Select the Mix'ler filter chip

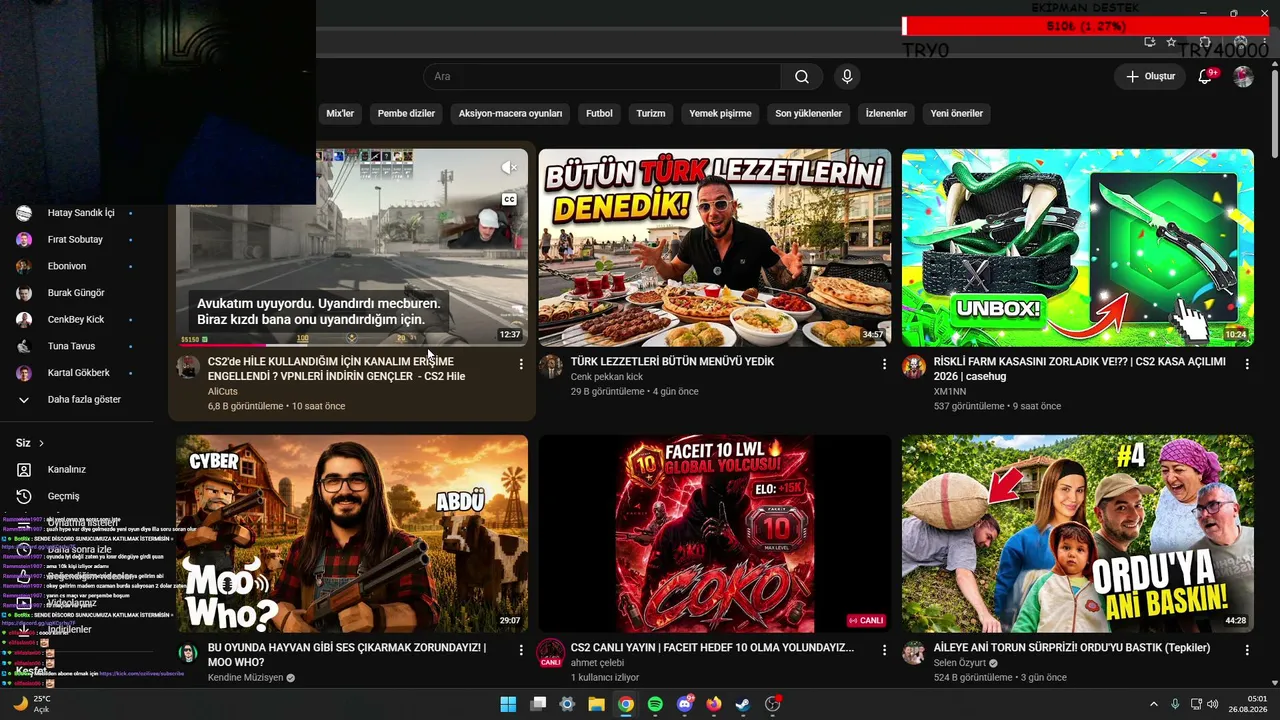[340, 114]
